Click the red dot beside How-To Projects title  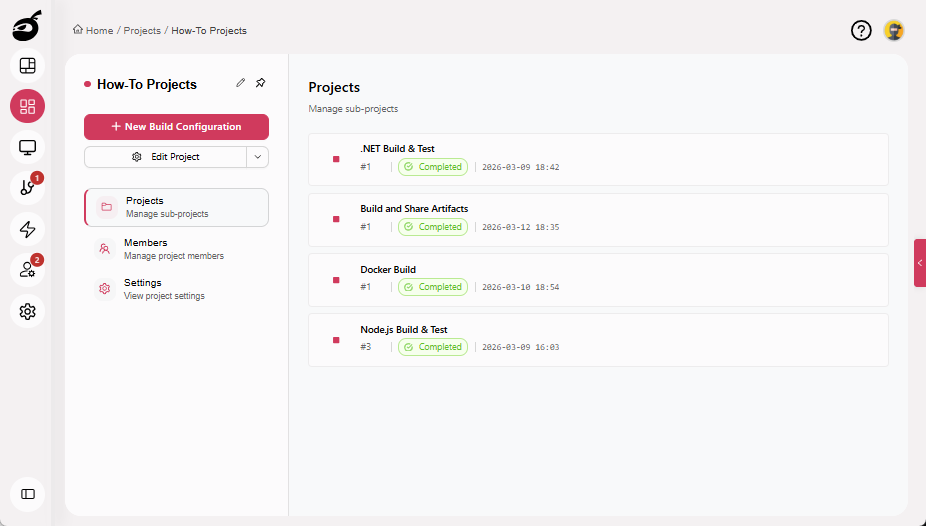click(x=87, y=84)
